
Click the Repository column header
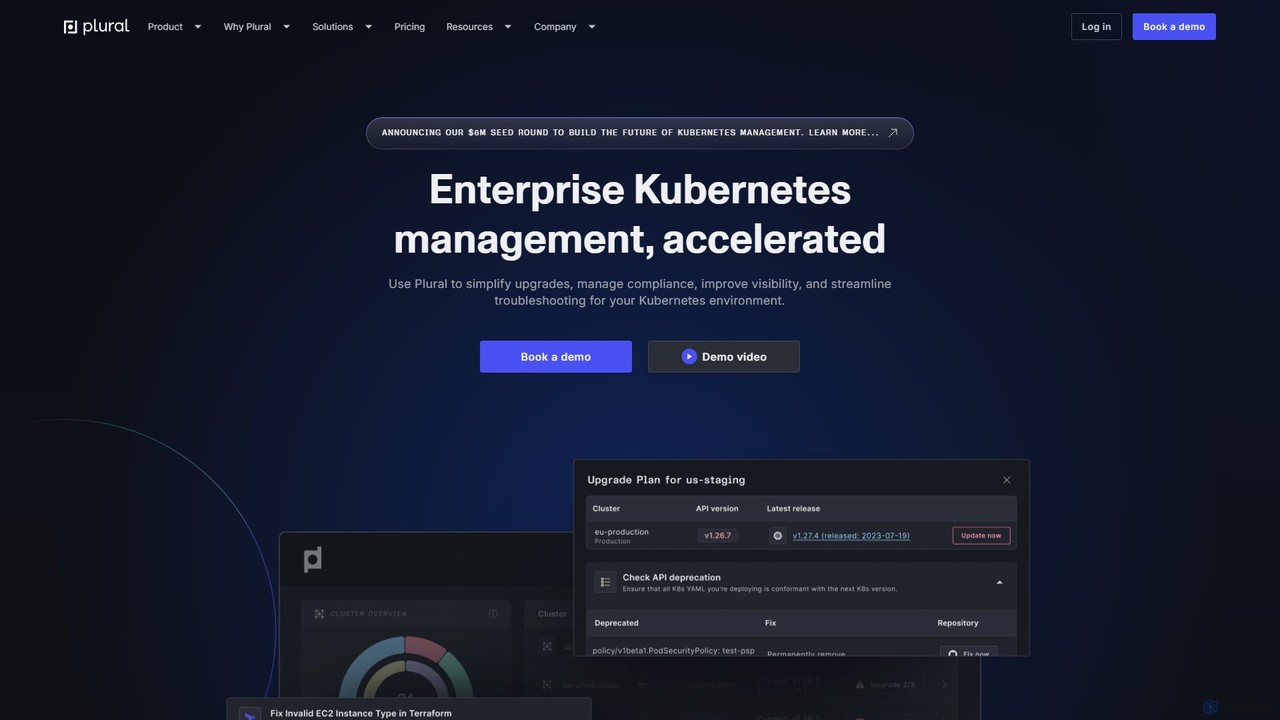[958, 623]
